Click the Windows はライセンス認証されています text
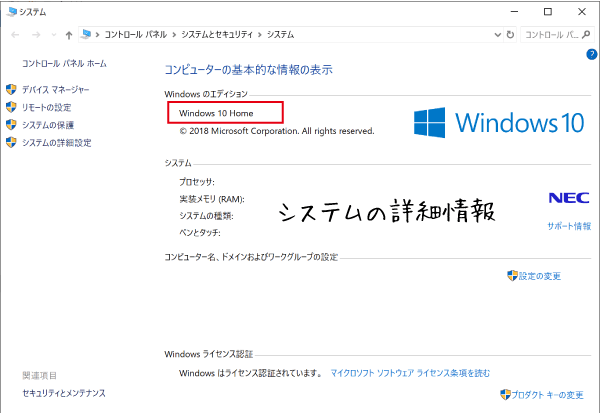The height and width of the screenshot is (413, 600). point(251,373)
